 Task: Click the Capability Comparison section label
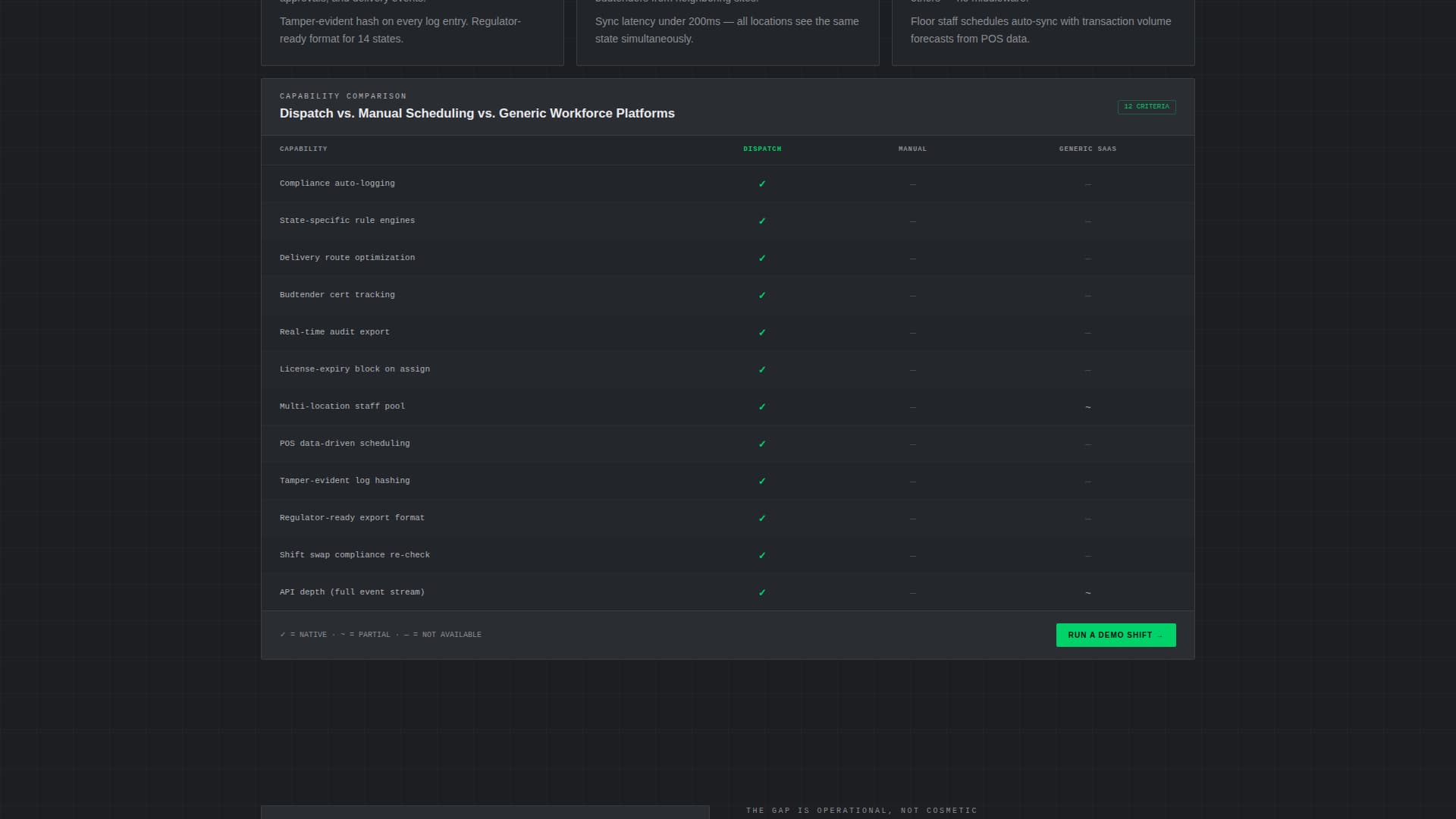343,96
